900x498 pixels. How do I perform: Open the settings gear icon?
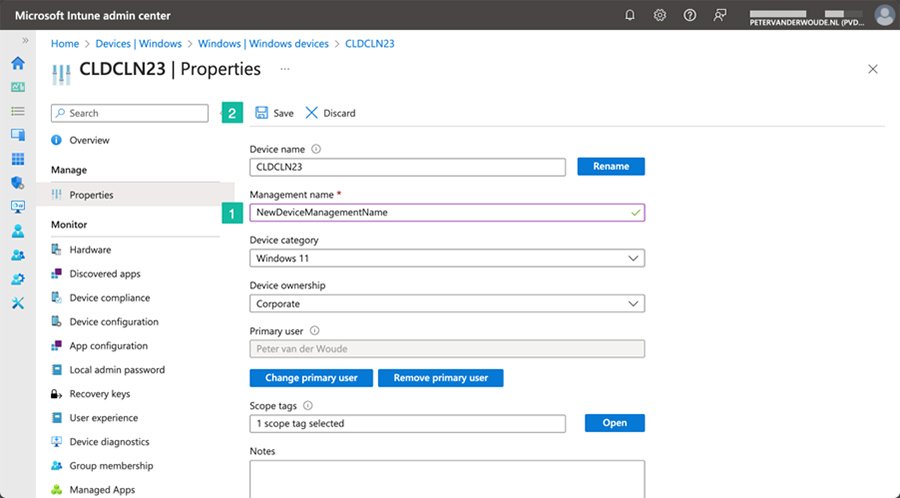pos(660,15)
